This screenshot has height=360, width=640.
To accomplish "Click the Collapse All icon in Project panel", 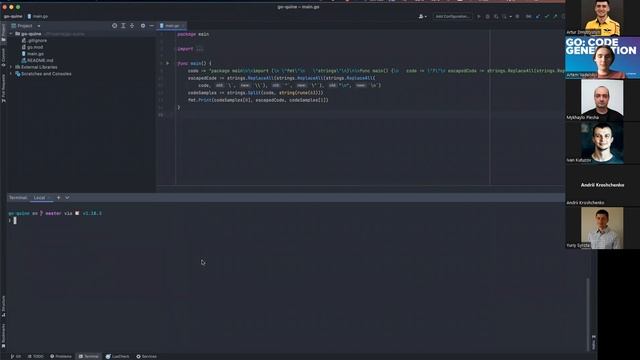I will click(x=132, y=26).
